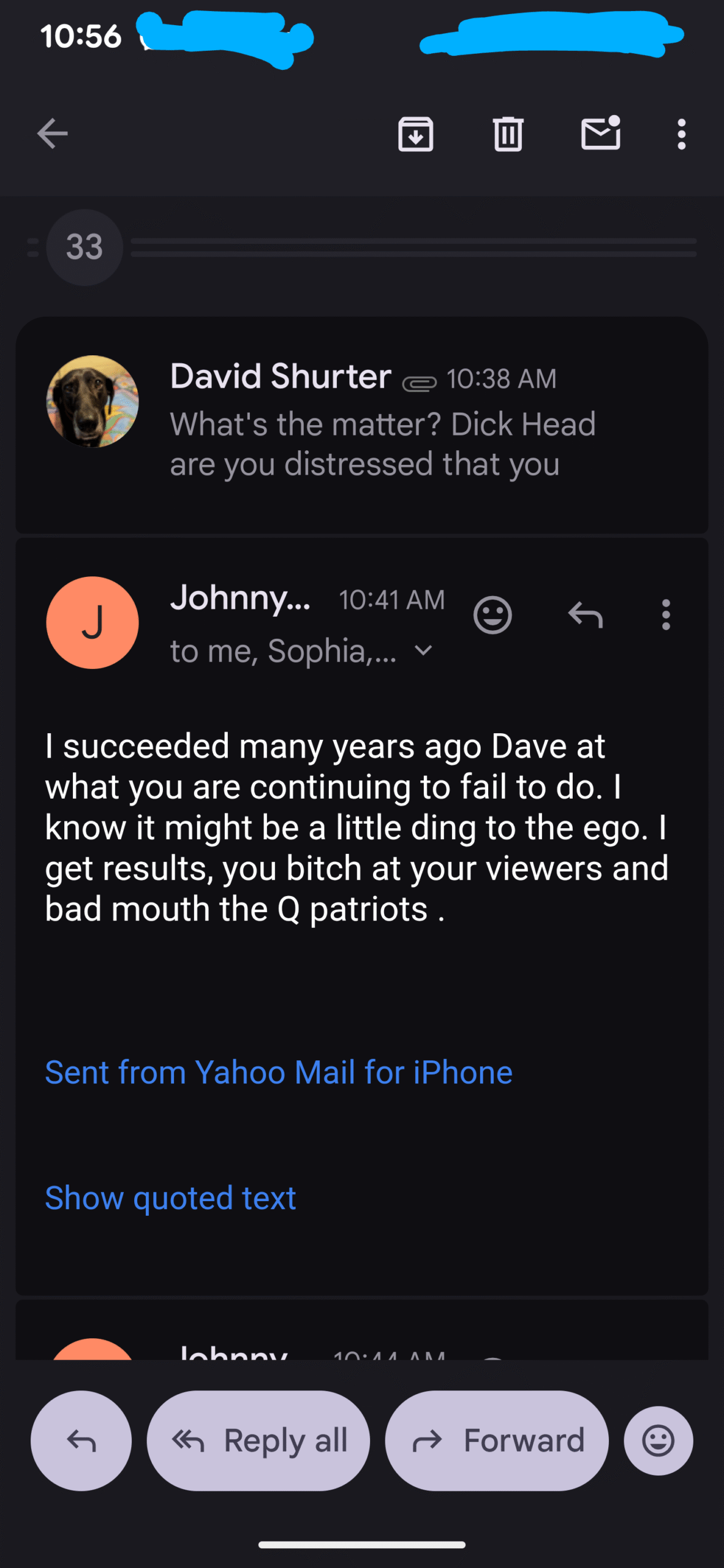The height and width of the screenshot is (1568, 724).
Task: Show quoted text in message
Action: pos(170,1197)
